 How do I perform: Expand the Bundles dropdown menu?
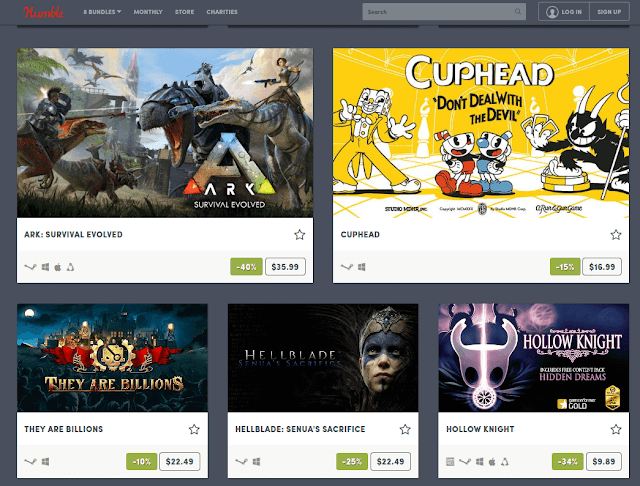pos(102,12)
